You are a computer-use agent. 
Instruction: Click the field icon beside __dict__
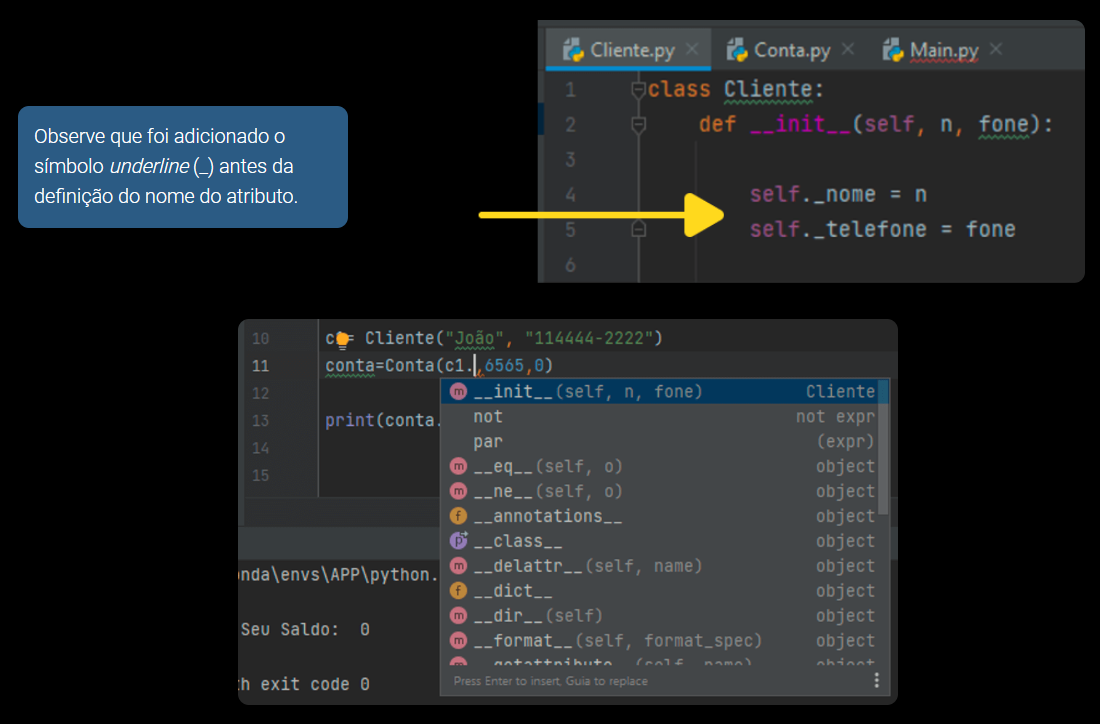point(458,591)
